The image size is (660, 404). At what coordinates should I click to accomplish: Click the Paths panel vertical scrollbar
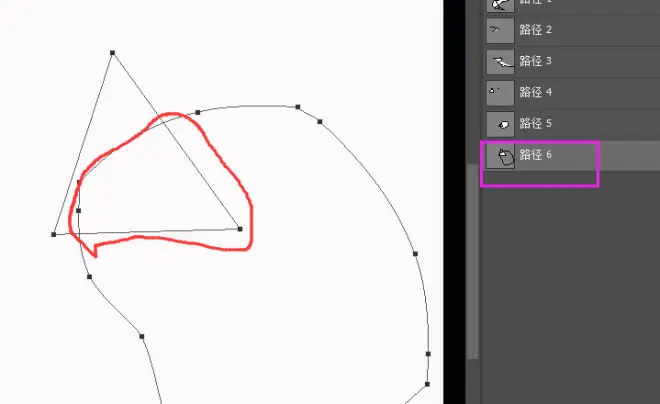click(473, 261)
